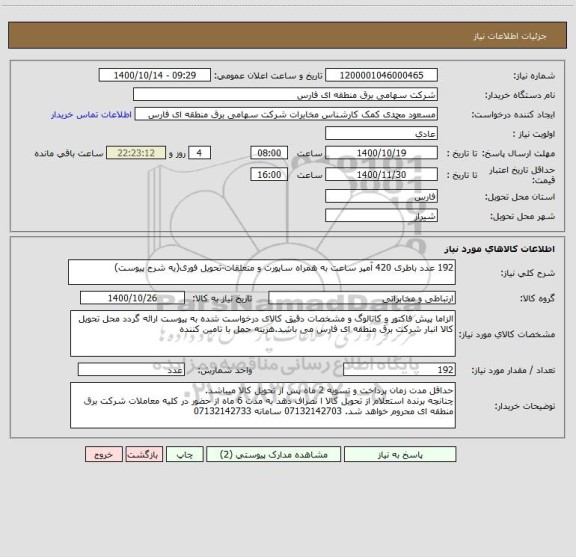Click the ساعت باقی مانده text

point(69,153)
